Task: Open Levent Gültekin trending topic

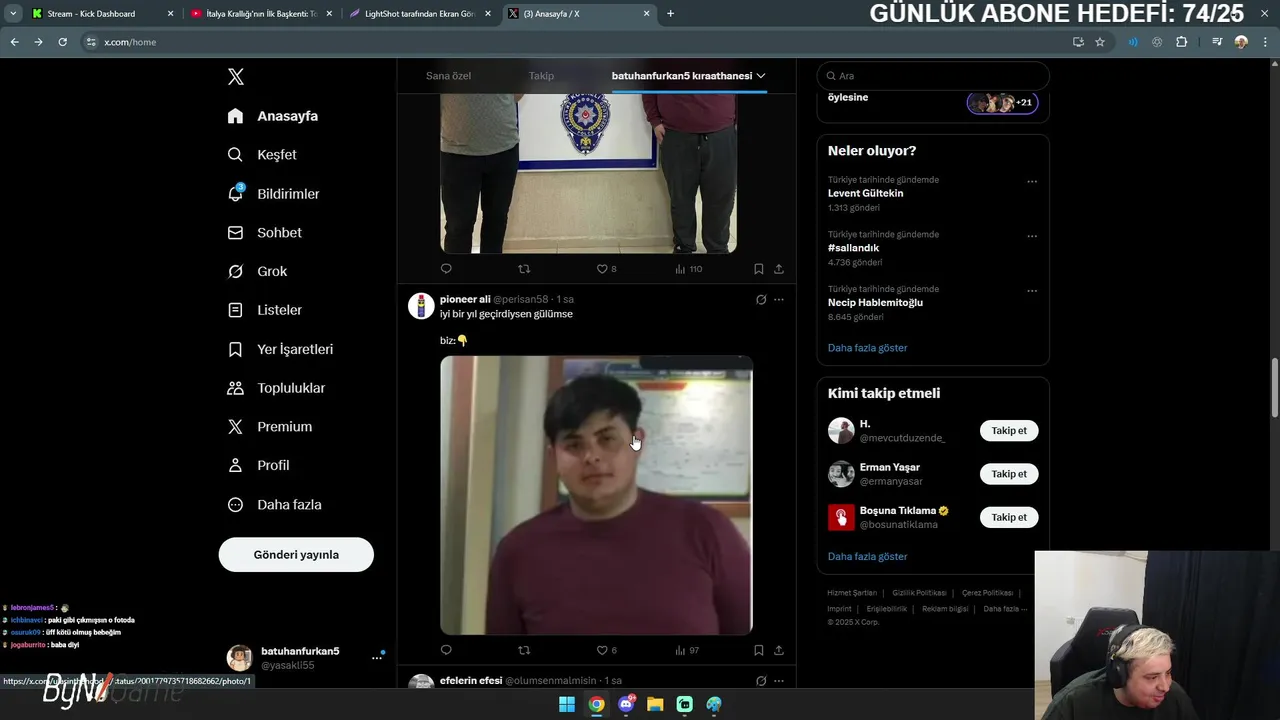Action: click(865, 193)
